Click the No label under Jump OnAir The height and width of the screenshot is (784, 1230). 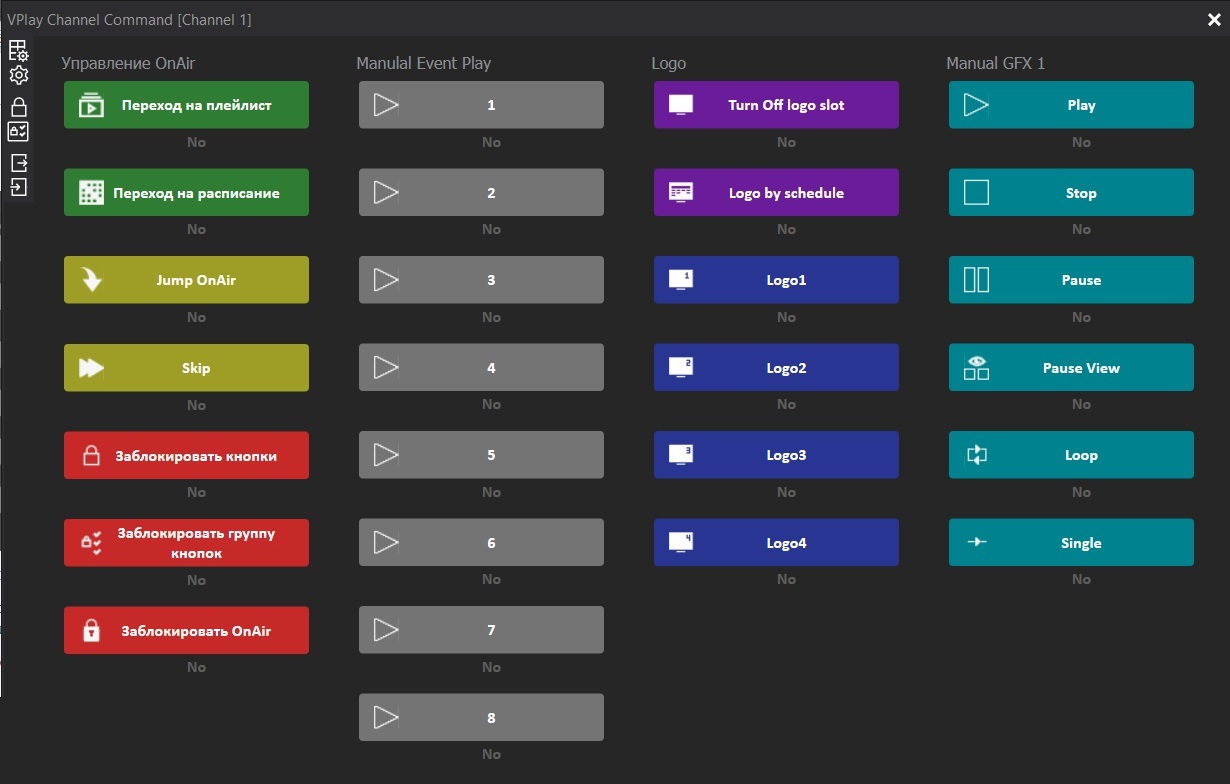[x=196, y=317]
